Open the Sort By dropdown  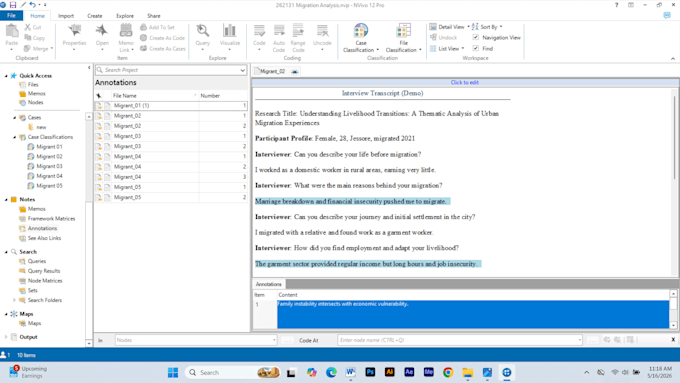click(487, 27)
